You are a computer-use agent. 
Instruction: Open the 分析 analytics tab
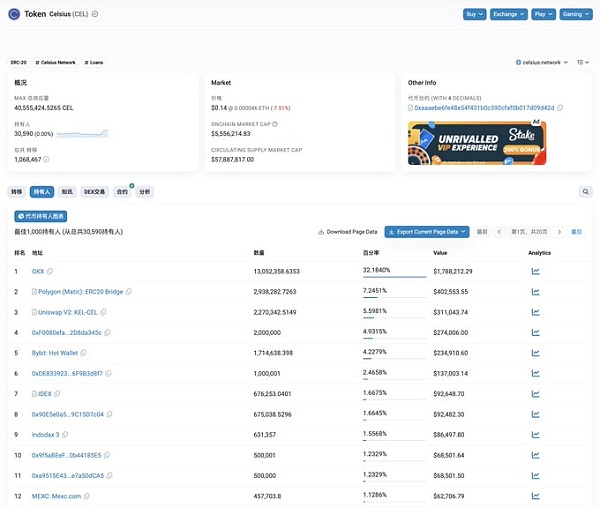[146, 191]
